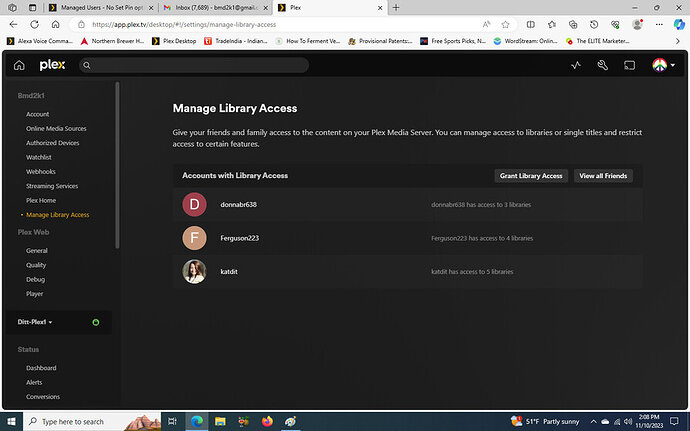Toggle Edge split screen icon
Image resolution: width=690 pixels, height=431 pixels.
531,25
